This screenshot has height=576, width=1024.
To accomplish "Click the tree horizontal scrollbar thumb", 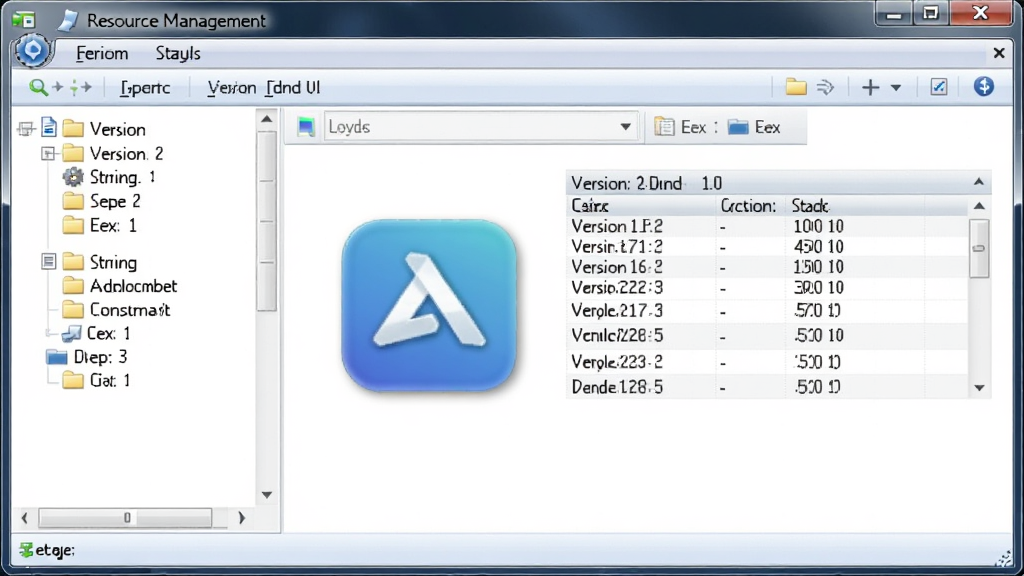I will tap(125, 518).
